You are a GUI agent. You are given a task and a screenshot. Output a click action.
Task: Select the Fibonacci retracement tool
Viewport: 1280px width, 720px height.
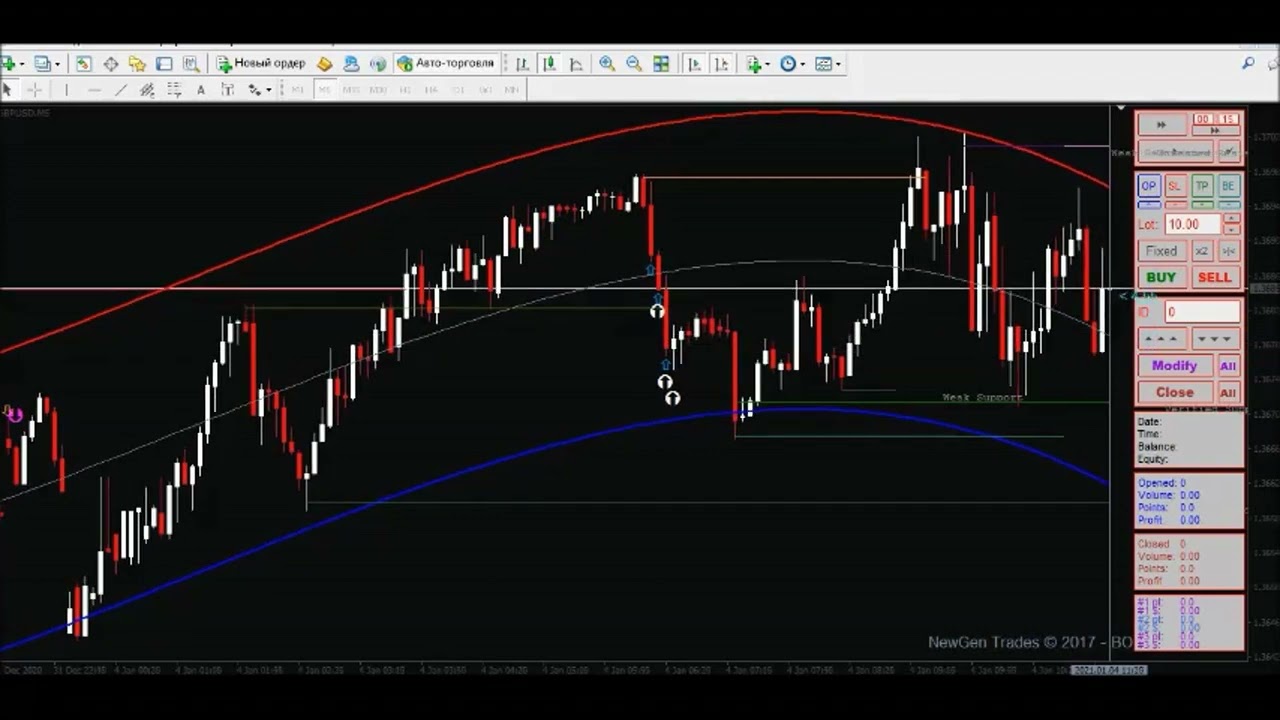click(174, 90)
